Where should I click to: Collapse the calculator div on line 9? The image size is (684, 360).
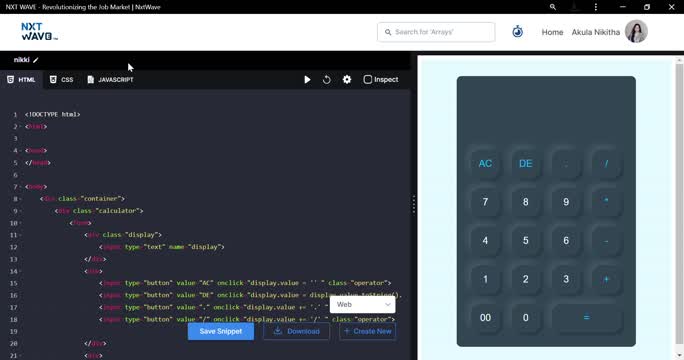(x=20, y=211)
